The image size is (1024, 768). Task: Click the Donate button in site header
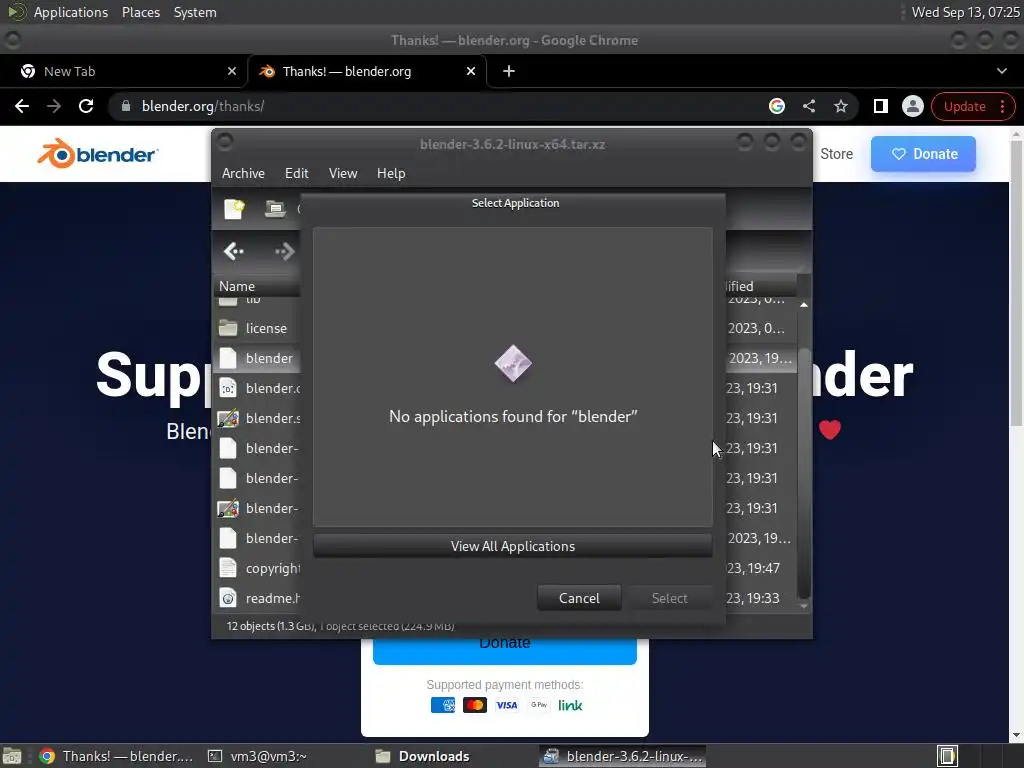pyautogui.click(x=923, y=154)
